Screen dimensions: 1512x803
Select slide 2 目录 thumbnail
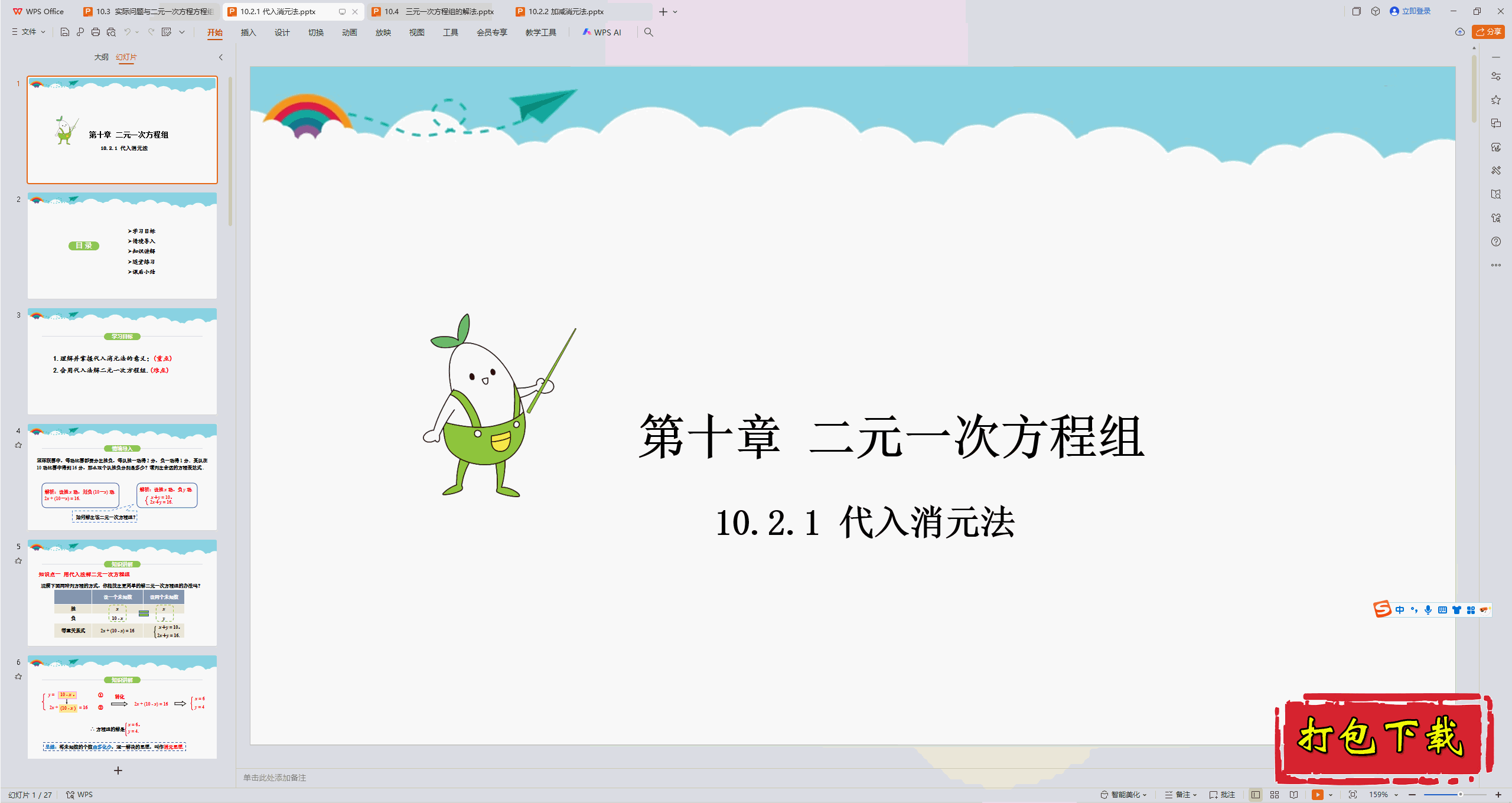122,246
